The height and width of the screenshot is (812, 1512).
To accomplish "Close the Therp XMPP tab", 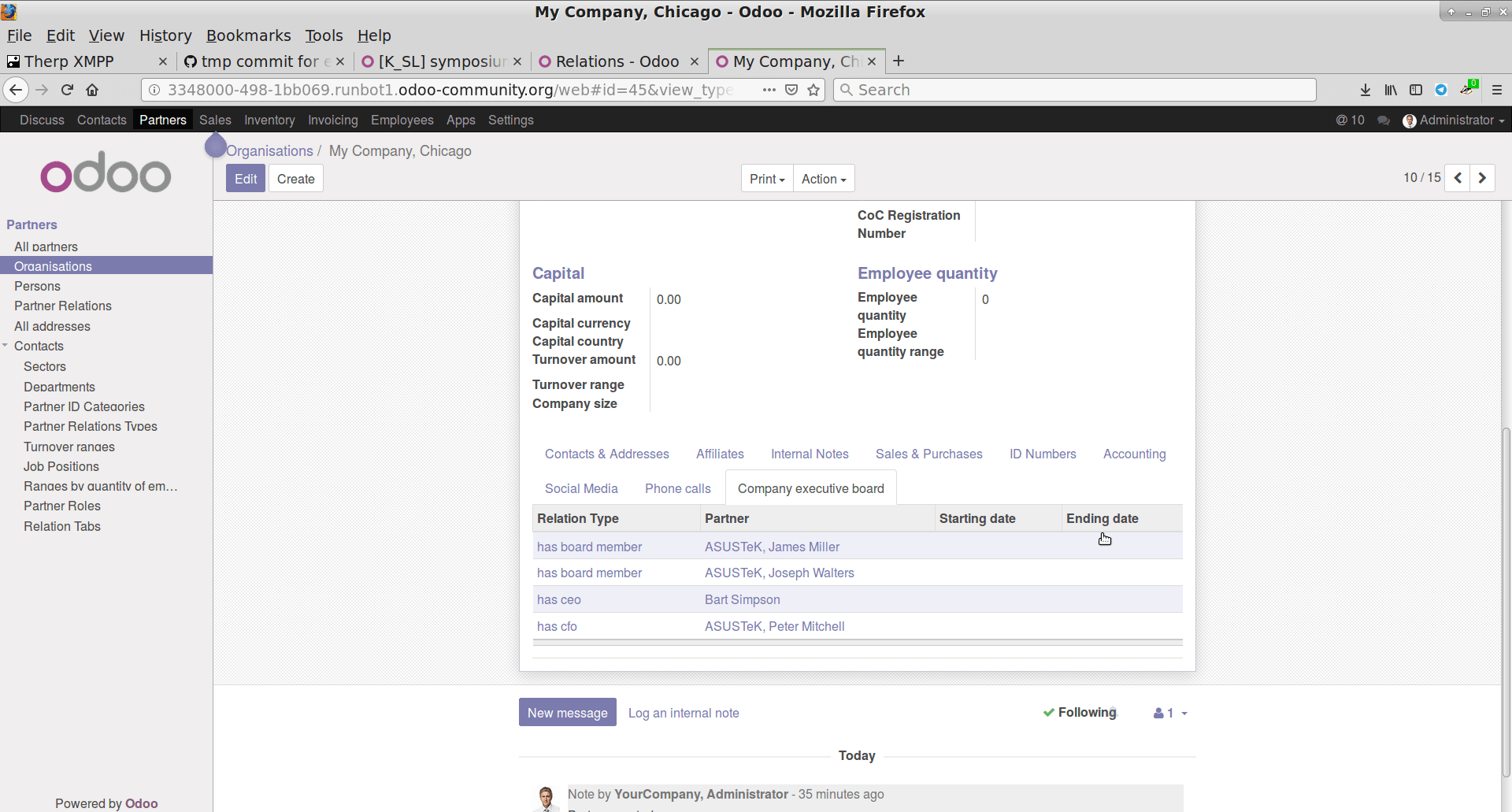I will pos(163,61).
